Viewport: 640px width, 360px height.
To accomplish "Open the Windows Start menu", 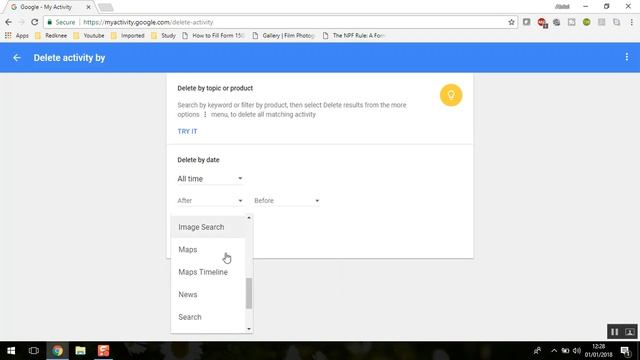I will pyautogui.click(x=11, y=351).
